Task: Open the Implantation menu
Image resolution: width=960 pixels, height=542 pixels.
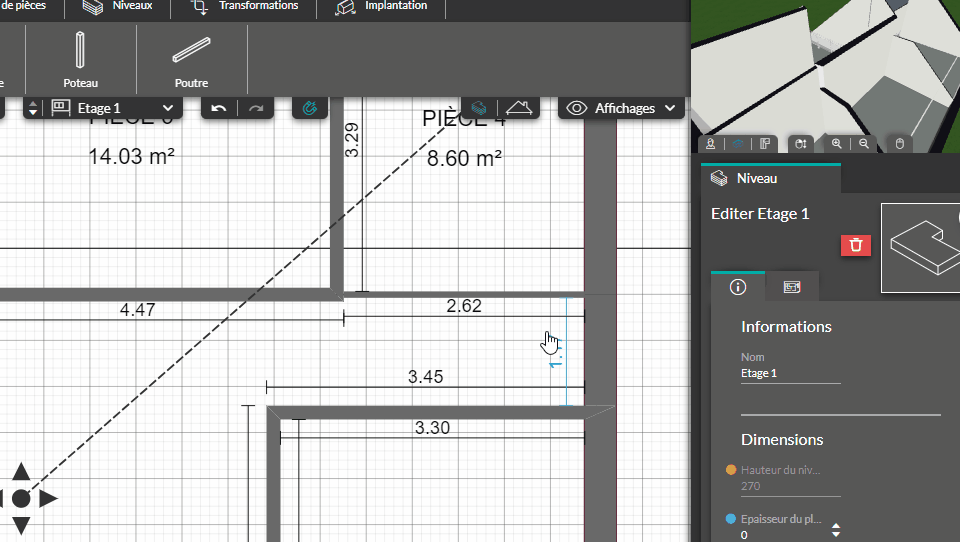Action: [383, 7]
